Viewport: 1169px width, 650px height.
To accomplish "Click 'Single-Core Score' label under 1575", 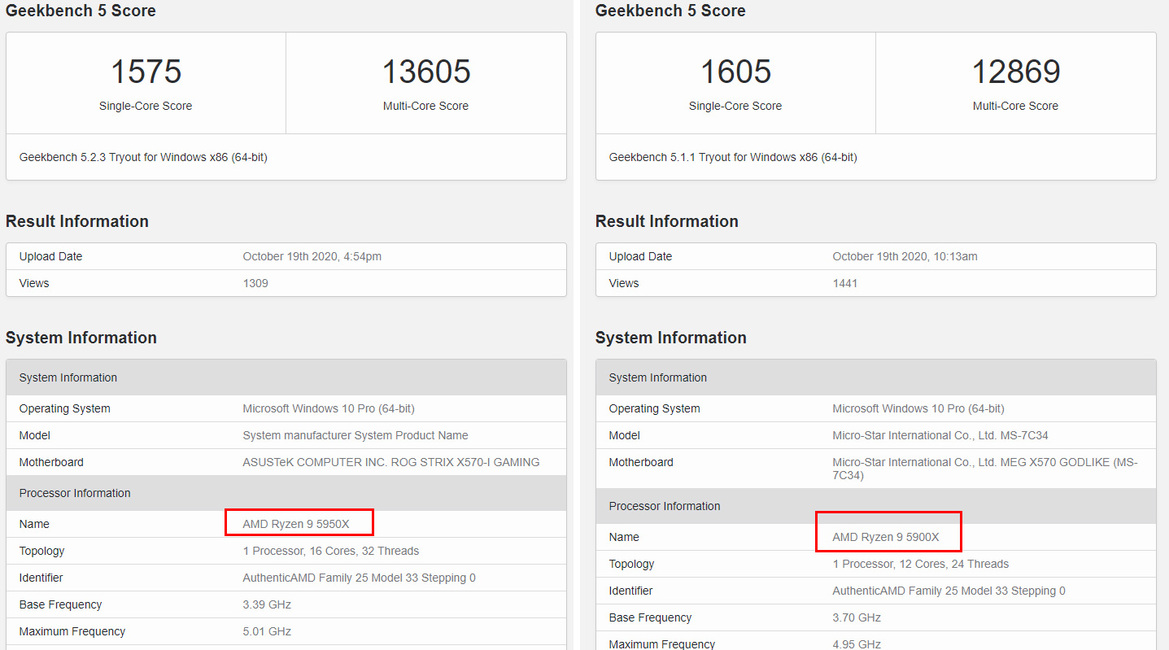I will [145, 106].
